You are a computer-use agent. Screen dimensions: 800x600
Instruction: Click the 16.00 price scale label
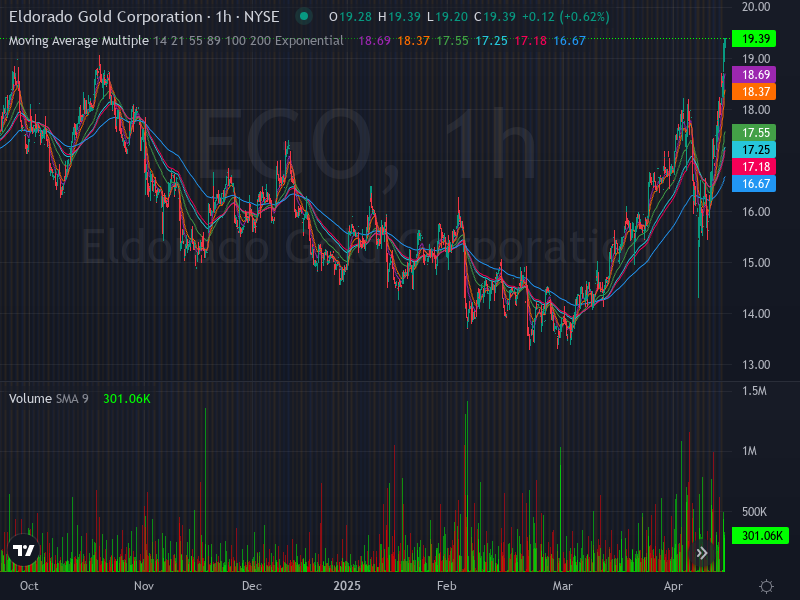(756, 212)
